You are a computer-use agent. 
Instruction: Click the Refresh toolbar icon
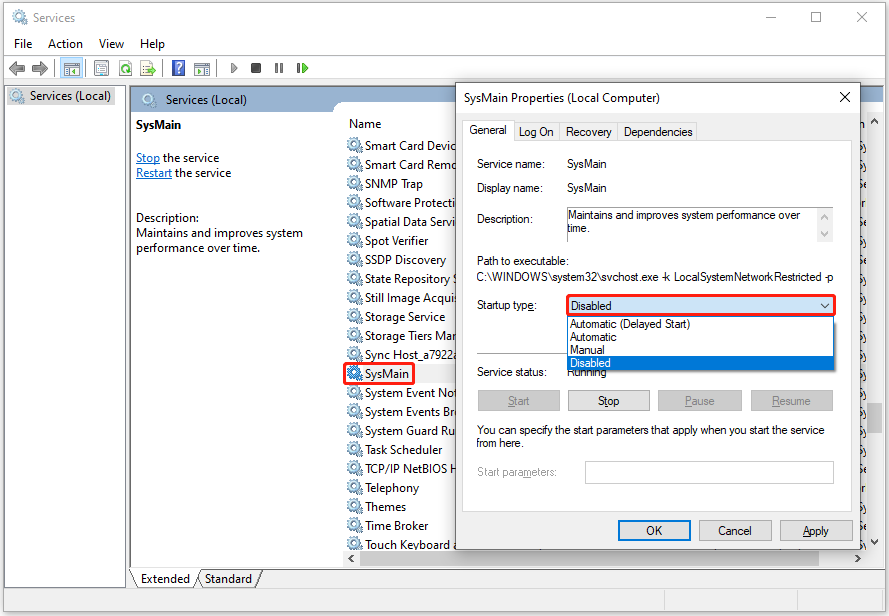click(125, 69)
